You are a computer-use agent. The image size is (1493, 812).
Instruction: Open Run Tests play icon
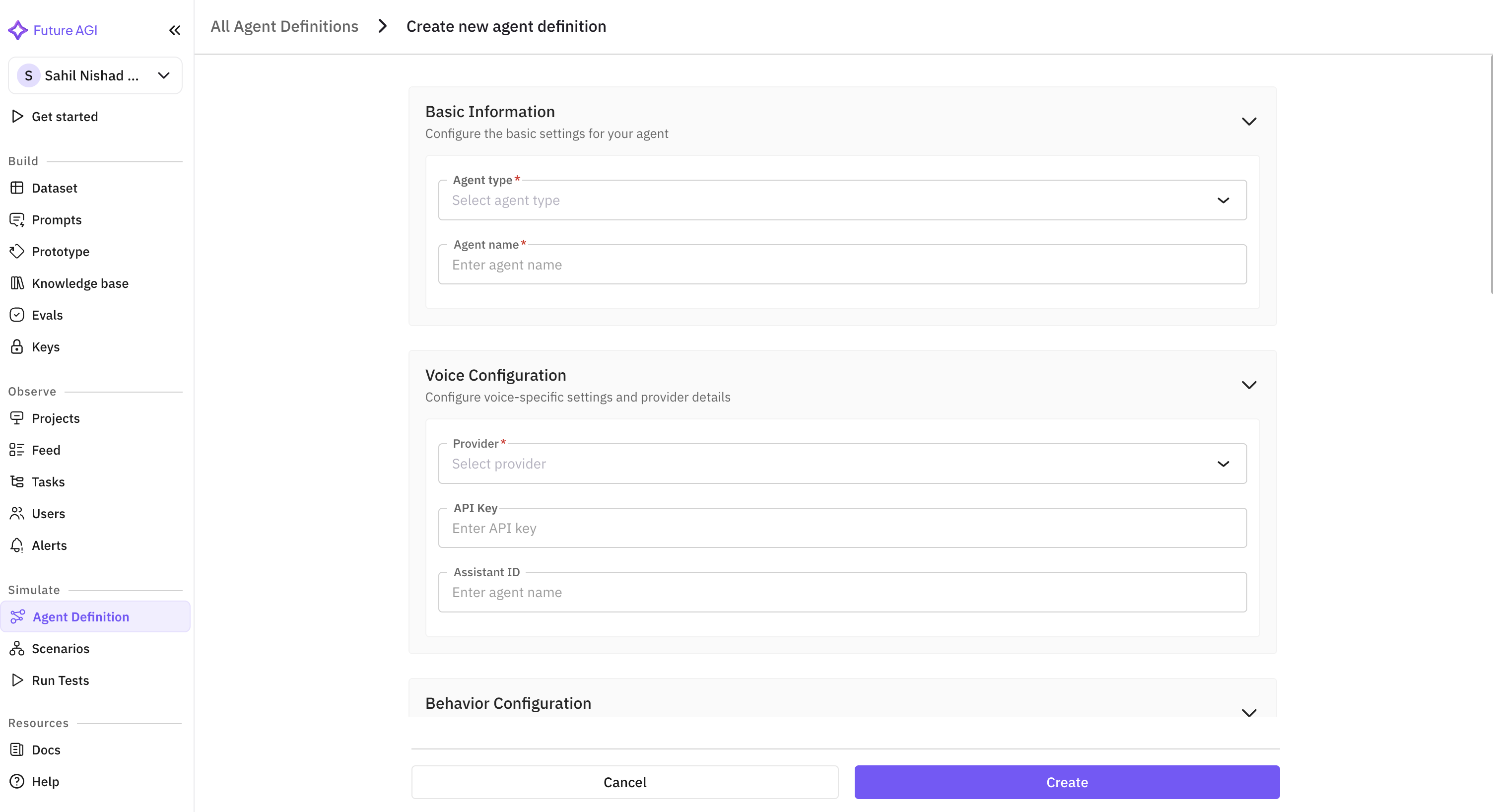(17, 680)
